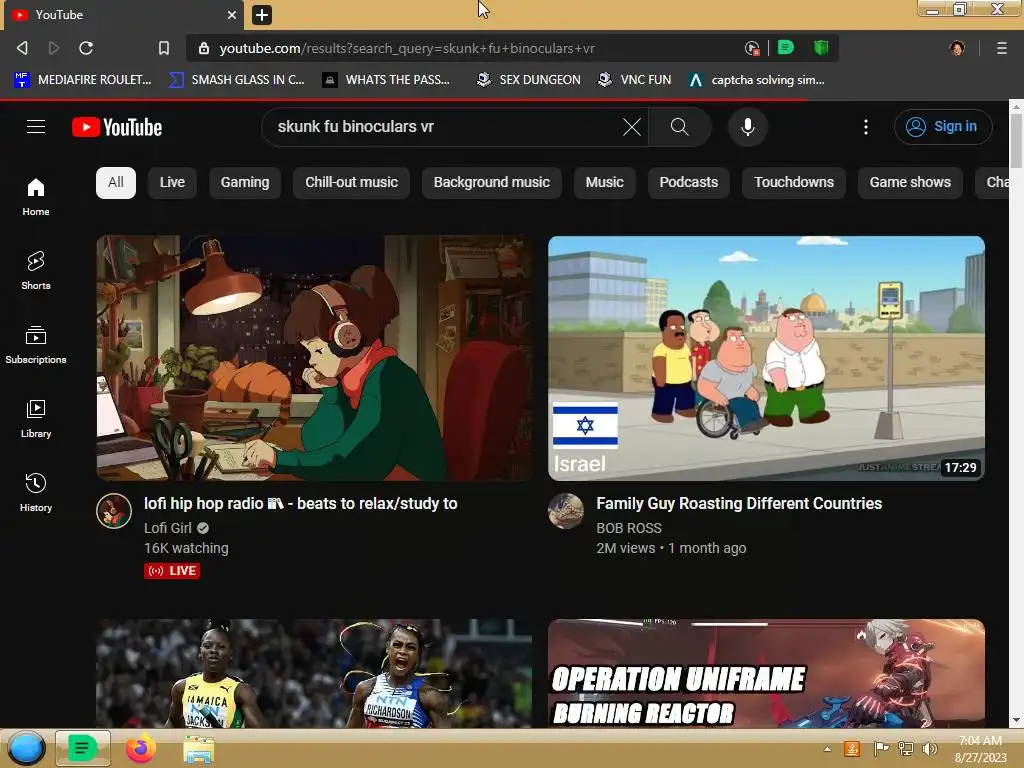Image resolution: width=1024 pixels, height=768 pixels.
Task: Open the file explorer taskbar icon
Action: pyautogui.click(x=199, y=749)
